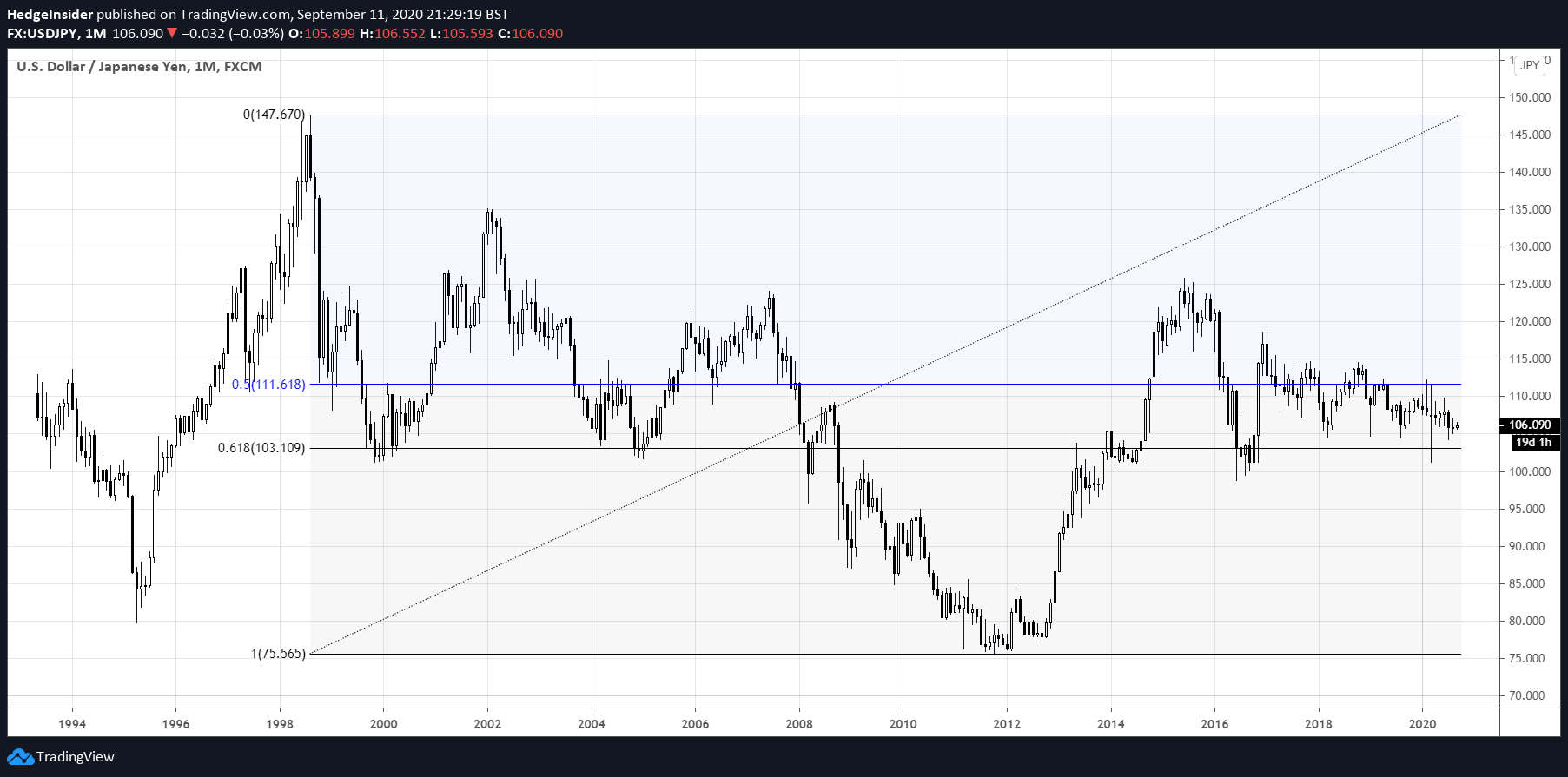Screen dimensions: 1568x777
Task: Click the 85.000 price axis label
Action: pos(1527,583)
